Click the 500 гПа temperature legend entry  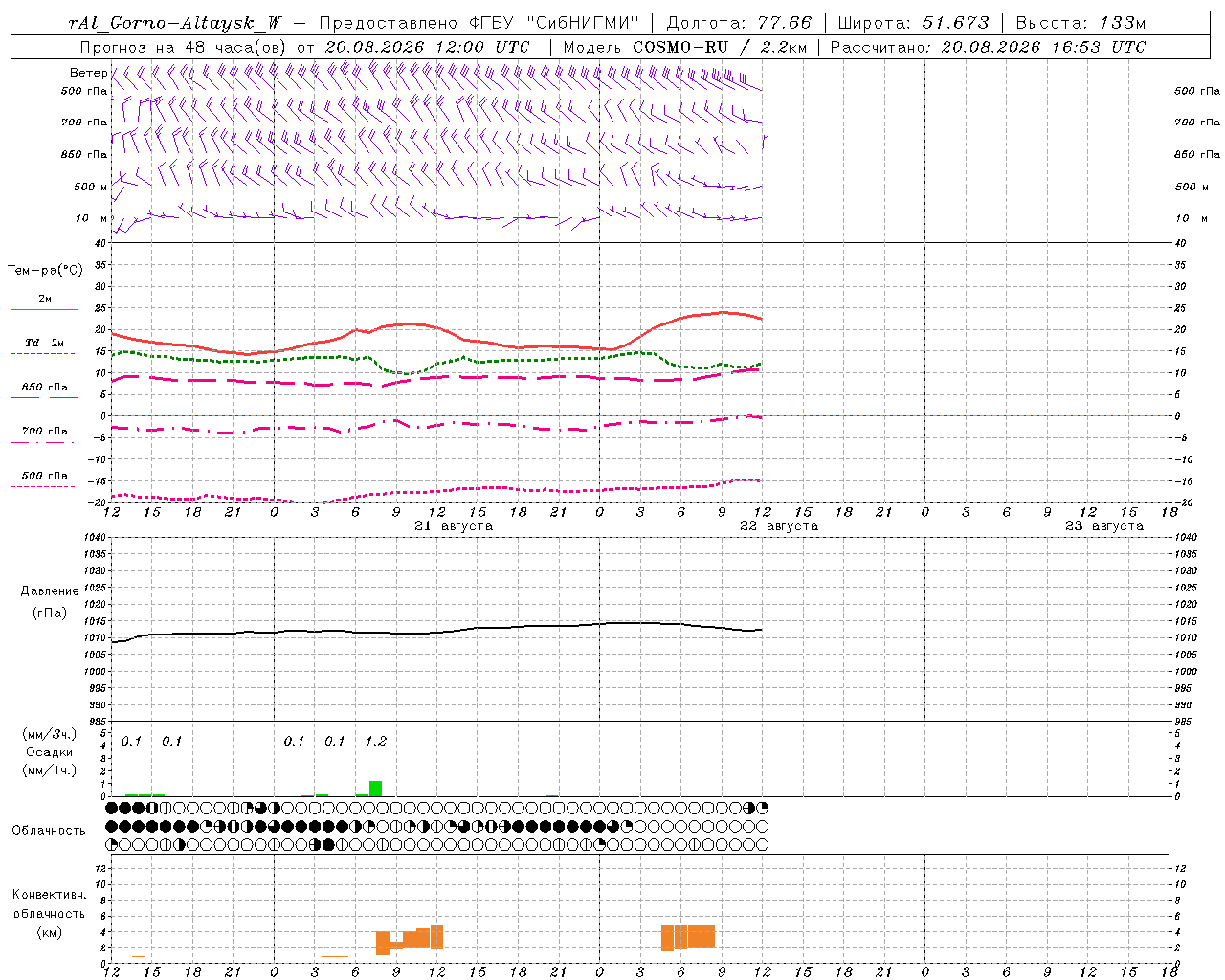pos(44,476)
